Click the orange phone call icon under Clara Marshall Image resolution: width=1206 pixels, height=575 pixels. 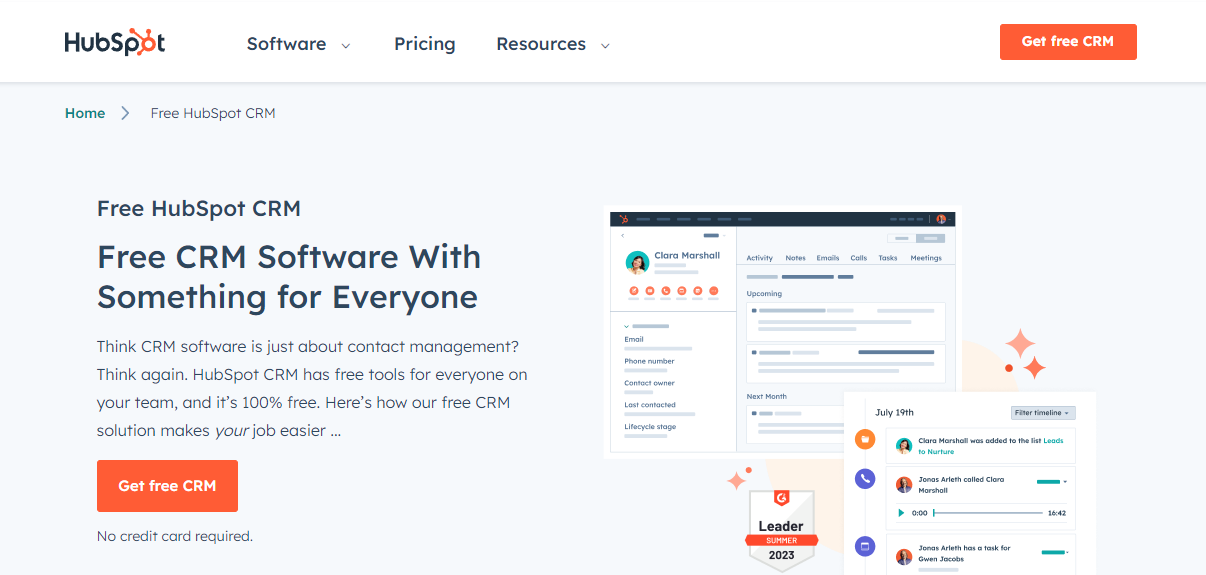click(x=666, y=291)
